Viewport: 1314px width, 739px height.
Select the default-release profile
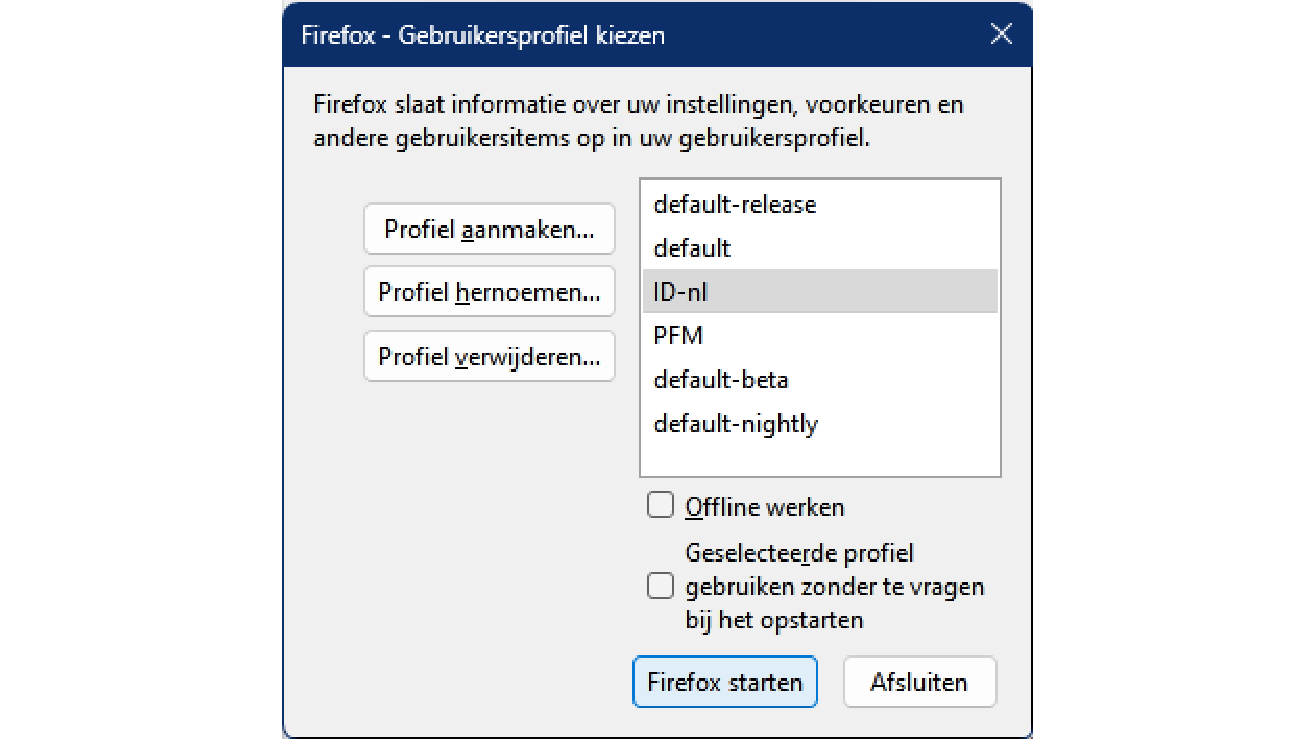point(735,205)
